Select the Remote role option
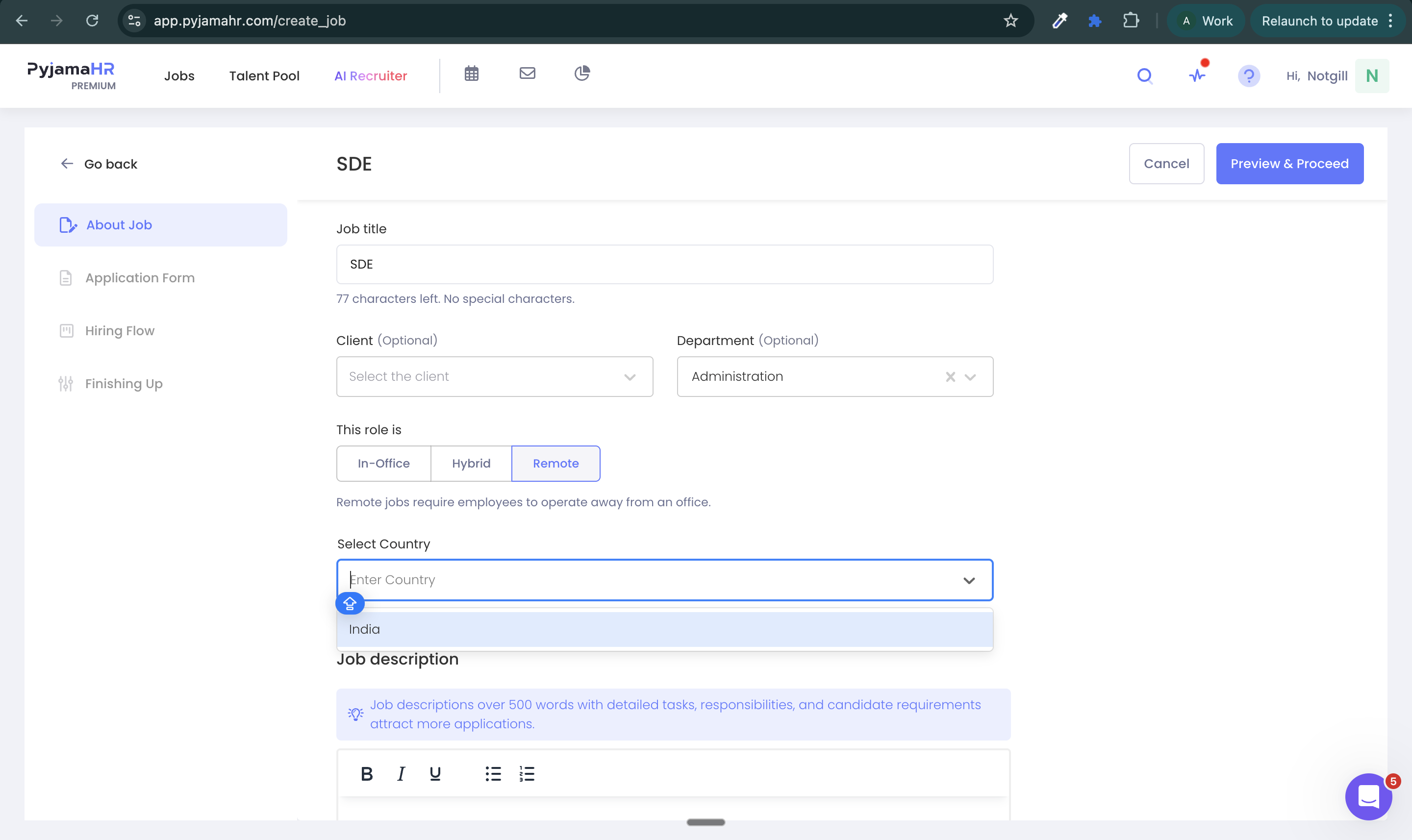The width and height of the screenshot is (1412, 840). 556,464
